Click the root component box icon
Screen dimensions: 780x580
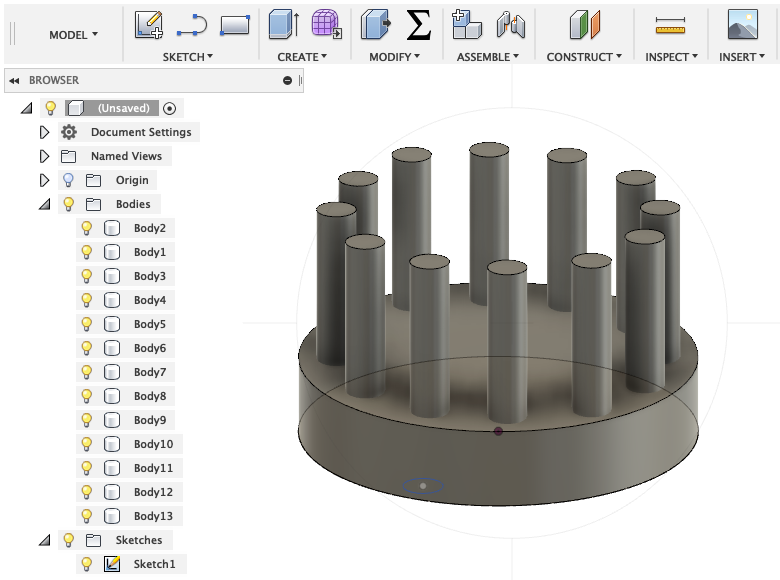75,108
